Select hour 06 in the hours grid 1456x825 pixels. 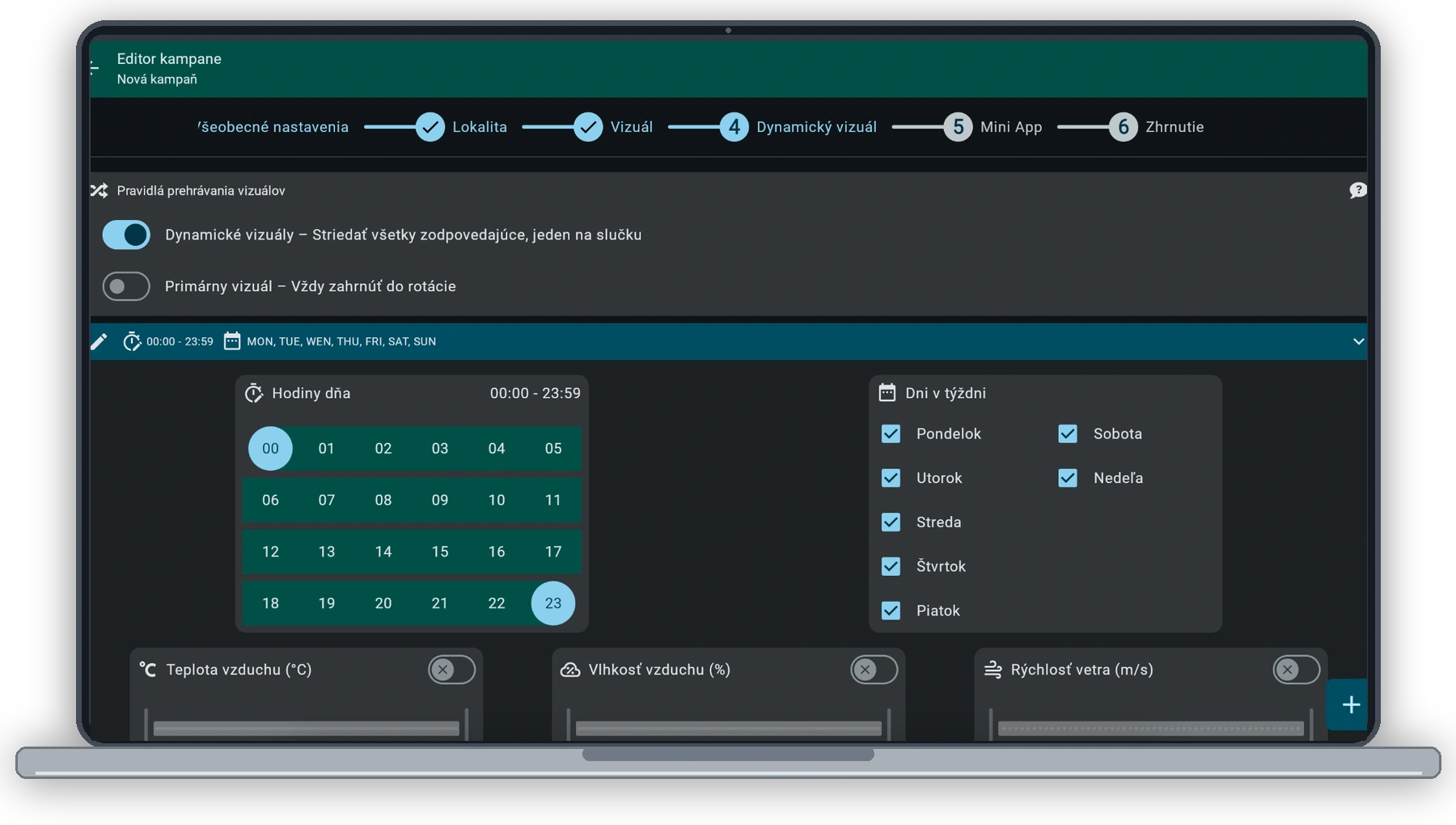(x=270, y=500)
